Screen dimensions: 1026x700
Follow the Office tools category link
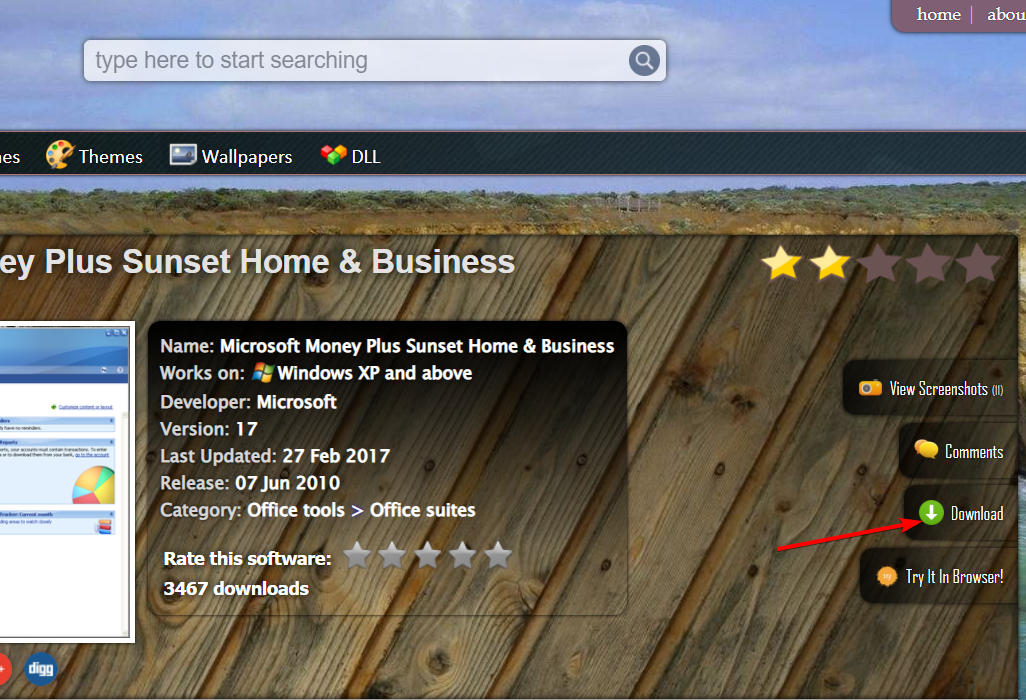(x=296, y=510)
